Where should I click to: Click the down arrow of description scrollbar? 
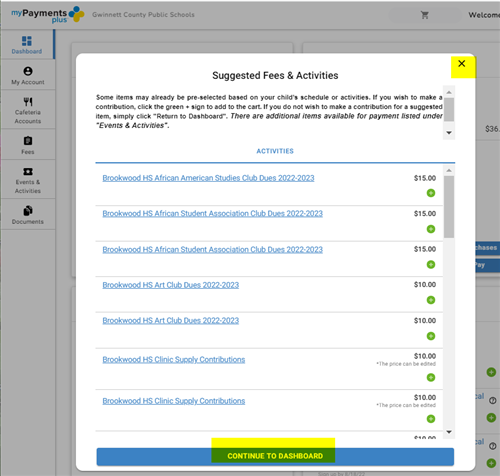click(449, 133)
